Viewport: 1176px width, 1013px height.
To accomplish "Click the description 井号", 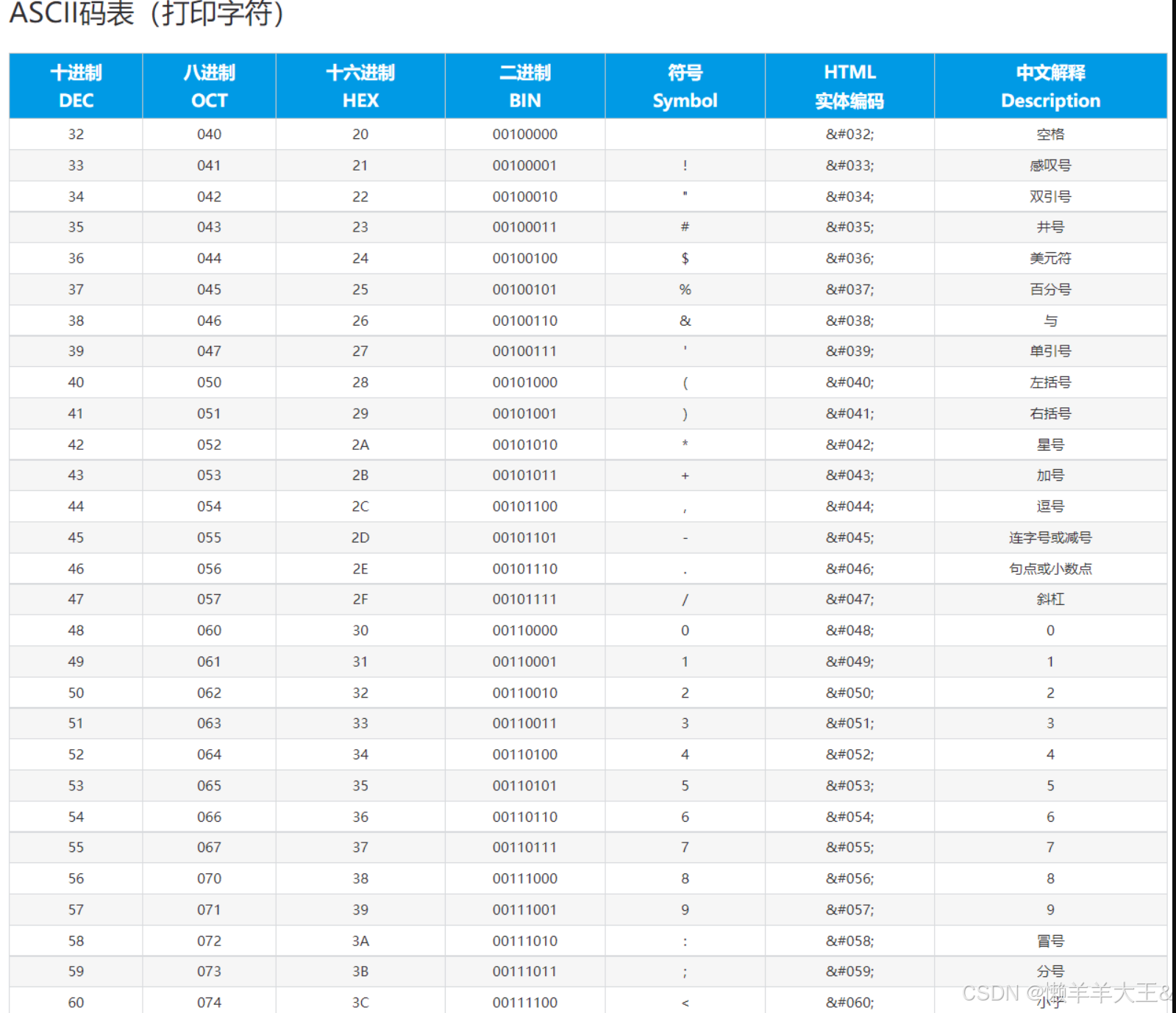I will pyautogui.click(x=1050, y=227).
